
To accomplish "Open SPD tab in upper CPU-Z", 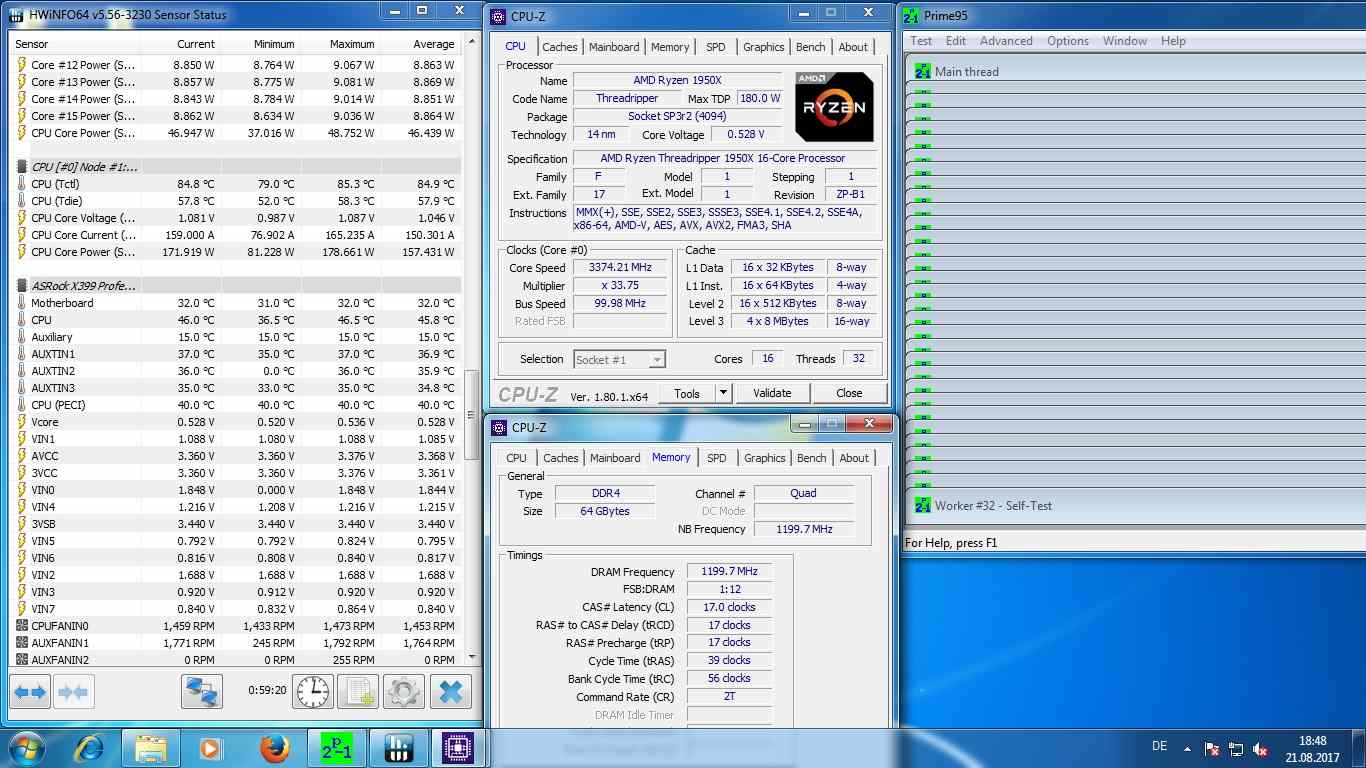I will click(716, 47).
